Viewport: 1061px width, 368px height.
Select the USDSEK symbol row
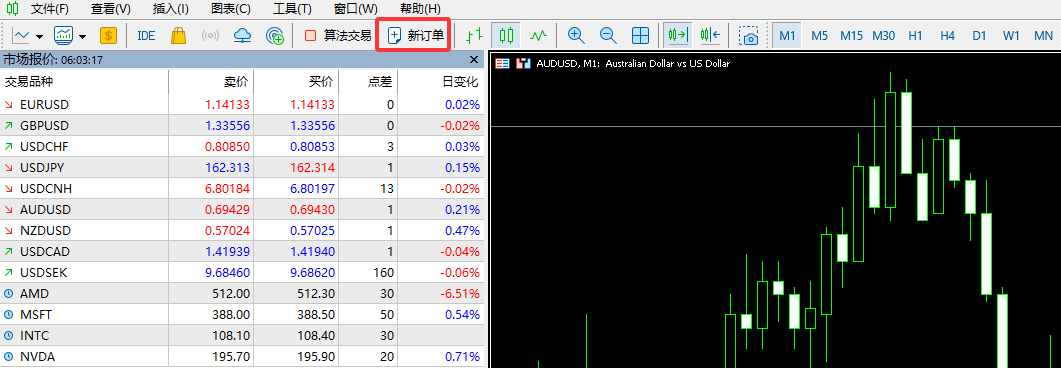point(242,273)
